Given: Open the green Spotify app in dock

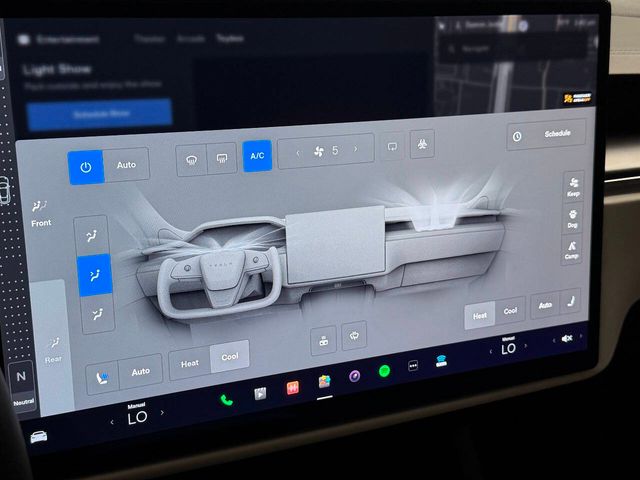Looking at the screenshot, I should point(384,371).
